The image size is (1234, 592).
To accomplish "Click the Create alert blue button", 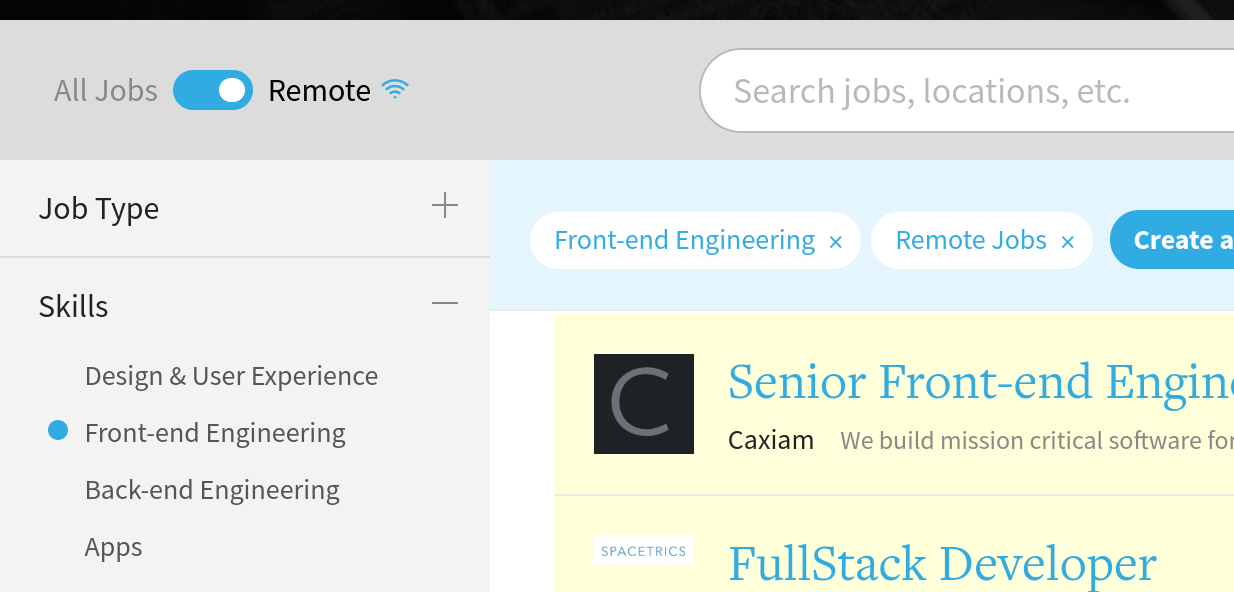I will point(1172,240).
